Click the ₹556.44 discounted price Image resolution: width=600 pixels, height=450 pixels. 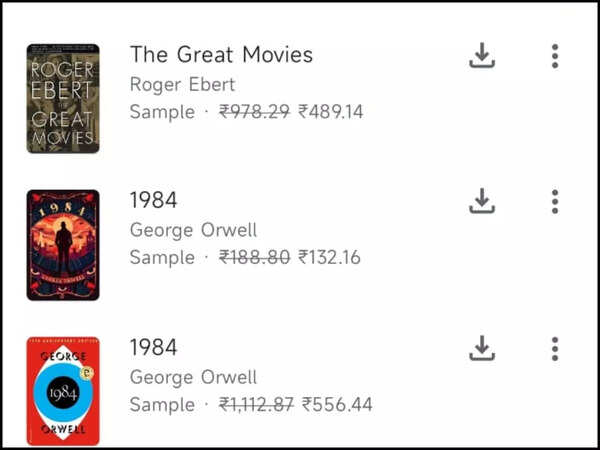(337, 405)
